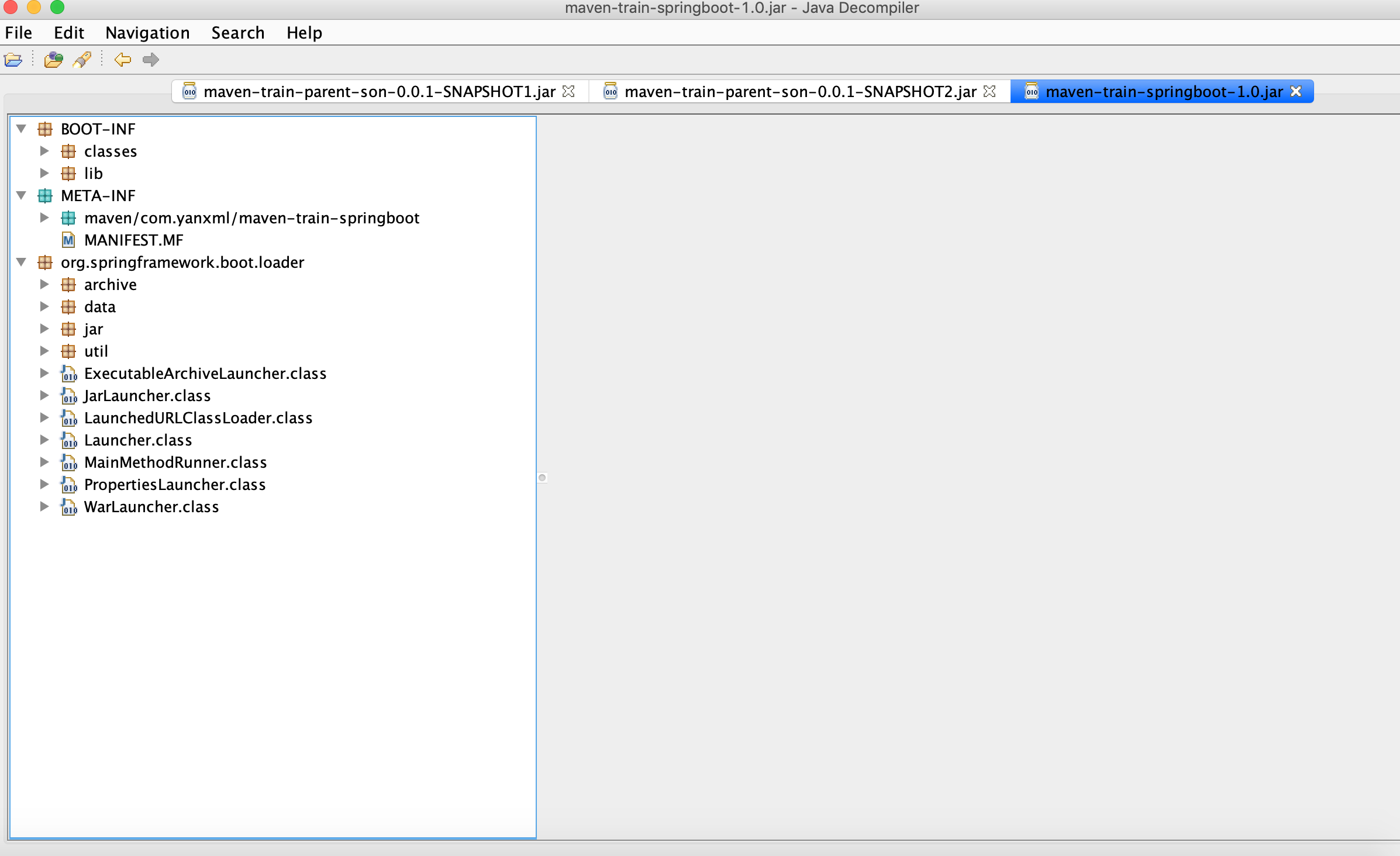Click the split pane divider handle
Viewport: 1400px width, 856px height.
pos(542,478)
